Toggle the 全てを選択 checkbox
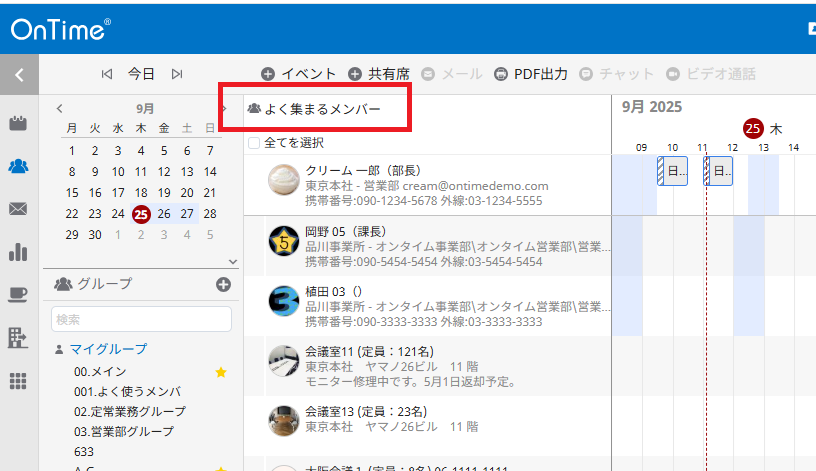The height and width of the screenshot is (471, 816). point(254,143)
